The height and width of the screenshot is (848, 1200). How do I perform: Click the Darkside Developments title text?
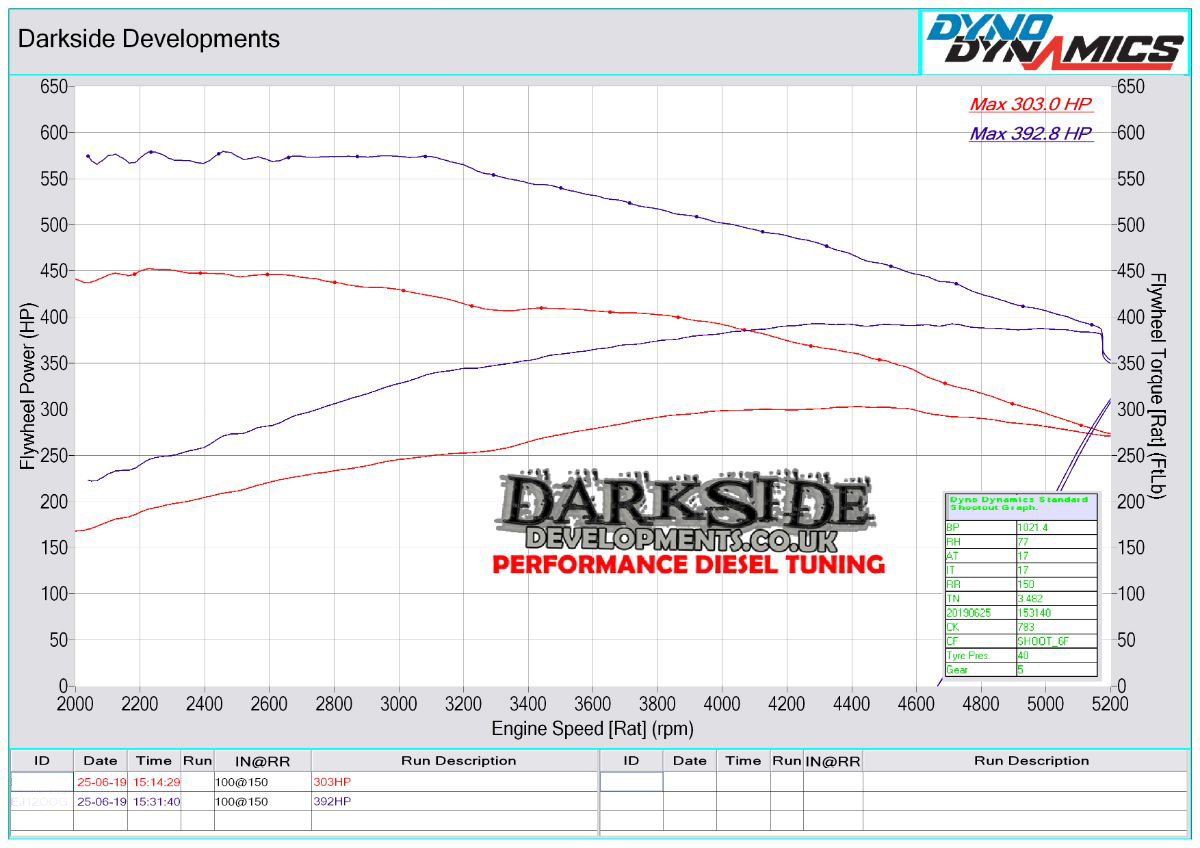pos(149,39)
